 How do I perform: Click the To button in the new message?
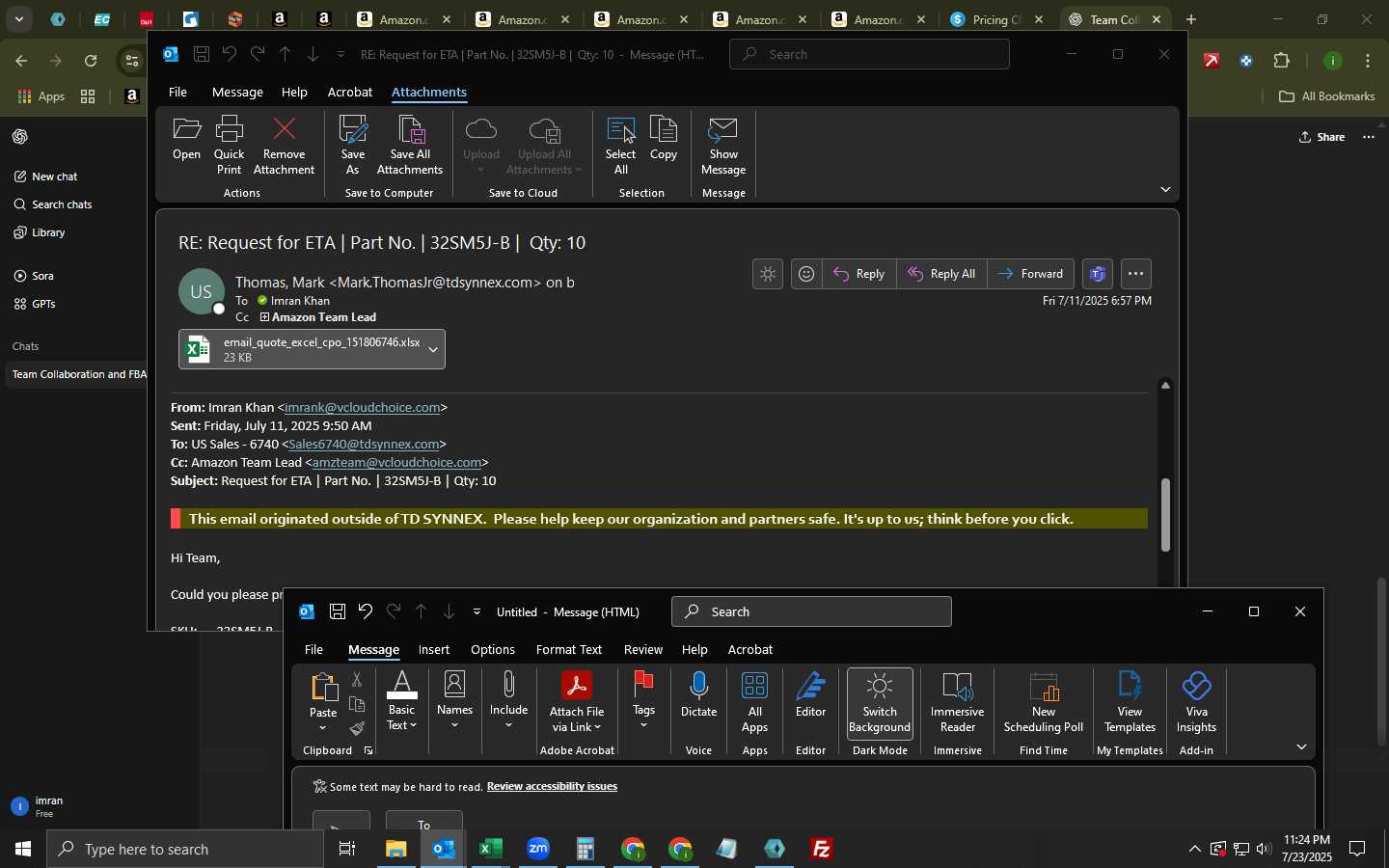(424, 821)
